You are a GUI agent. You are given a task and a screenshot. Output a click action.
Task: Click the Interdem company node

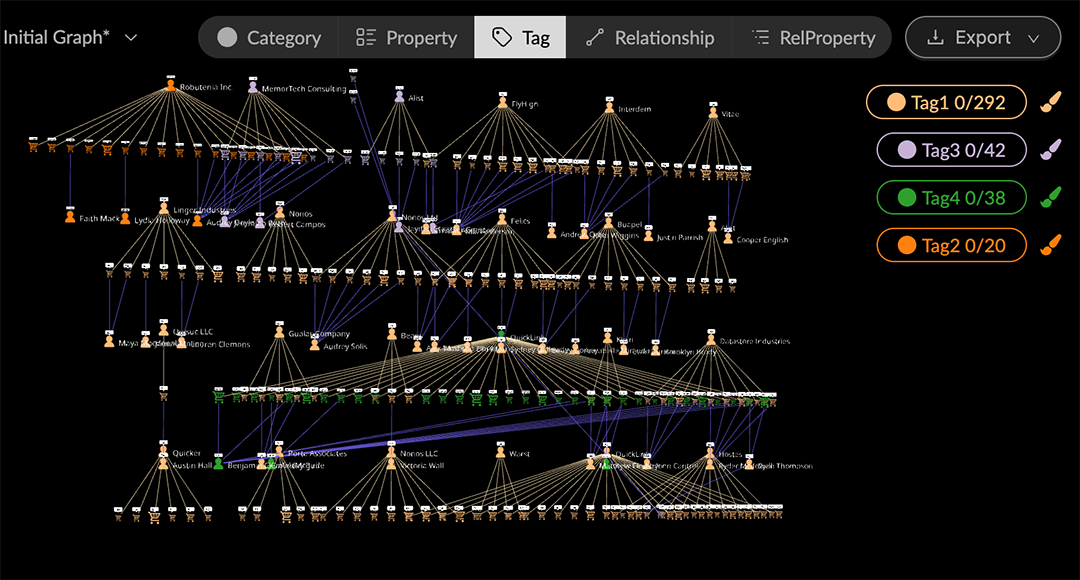click(609, 108)
